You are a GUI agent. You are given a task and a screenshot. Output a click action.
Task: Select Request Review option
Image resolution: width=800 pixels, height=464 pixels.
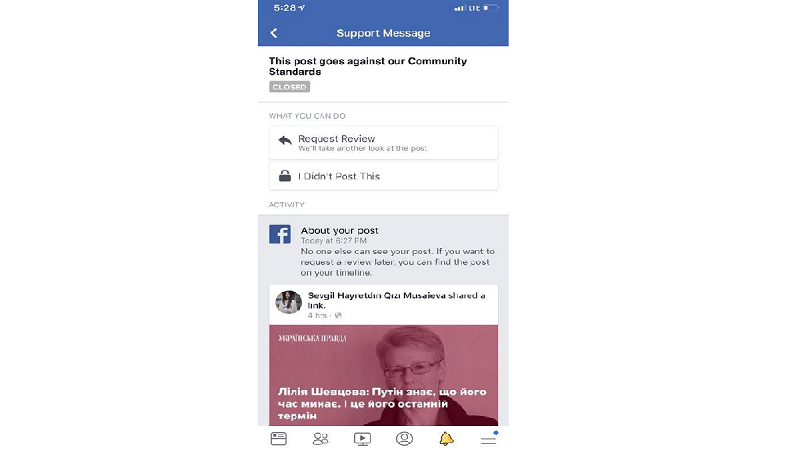383,143
